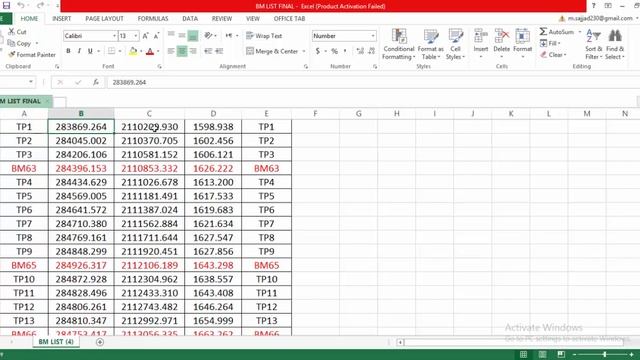Open Merge & Center dropdown arrow
Screen dimensions: 640x360
click(304, 51)
